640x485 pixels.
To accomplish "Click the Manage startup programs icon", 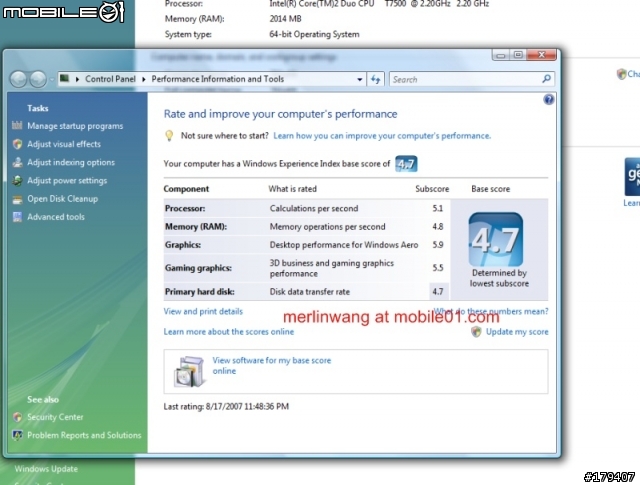I will click(17, 125).
